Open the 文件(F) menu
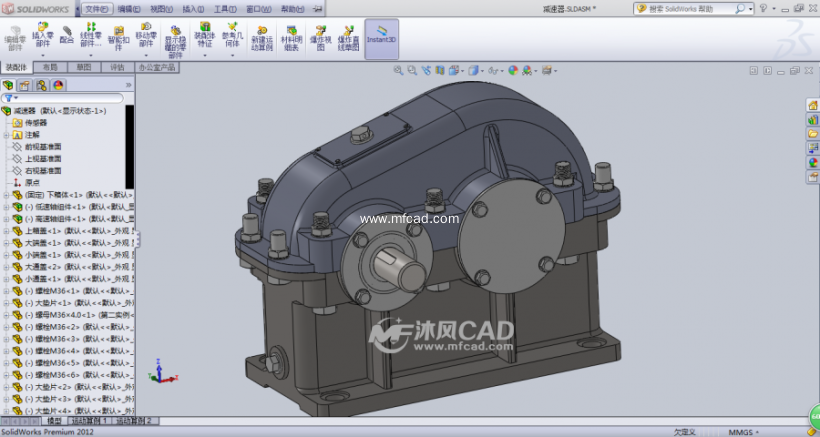The image size is (820, 437). pos(97,9)
